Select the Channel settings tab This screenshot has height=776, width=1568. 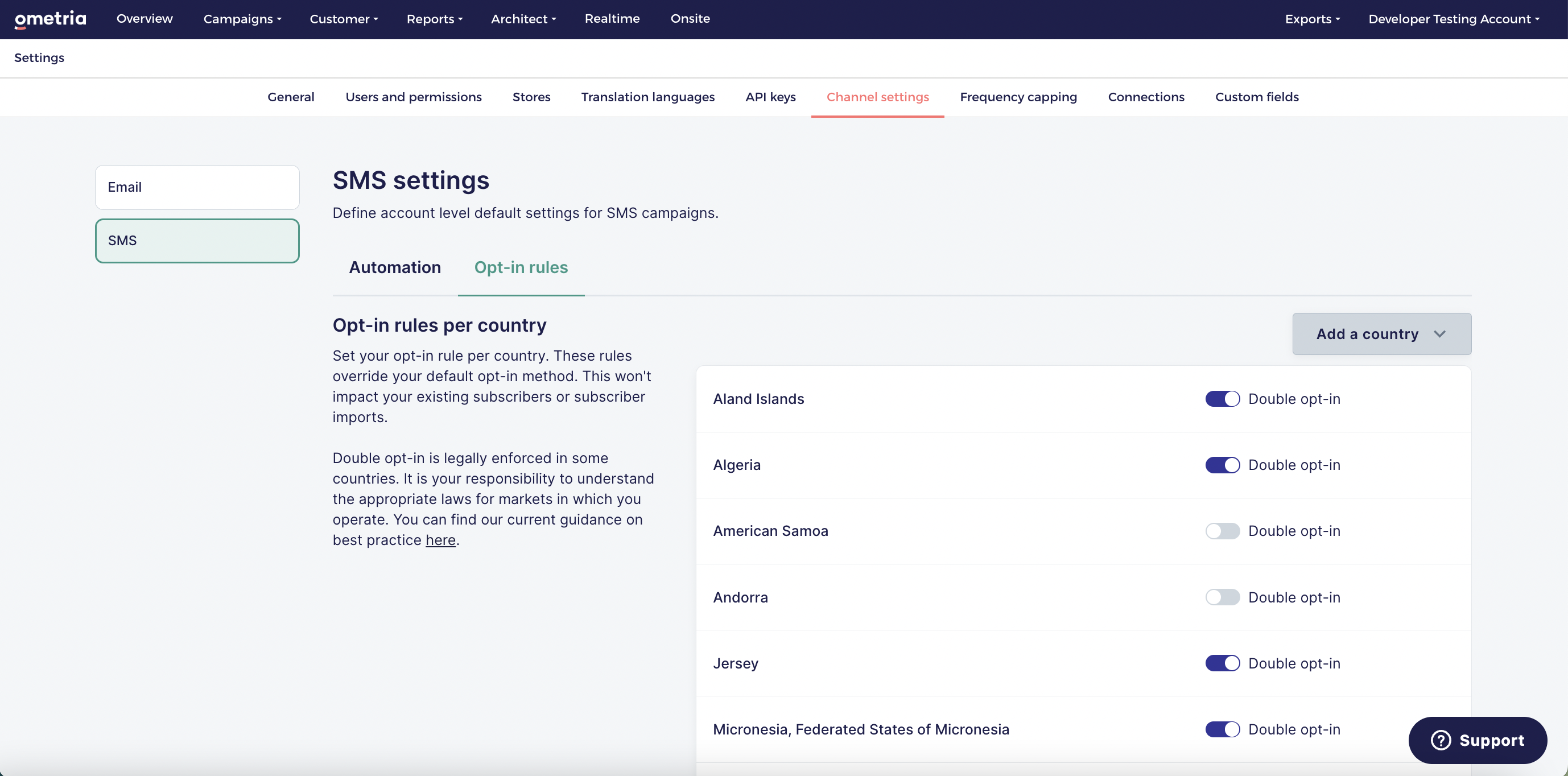coord(878,97)
